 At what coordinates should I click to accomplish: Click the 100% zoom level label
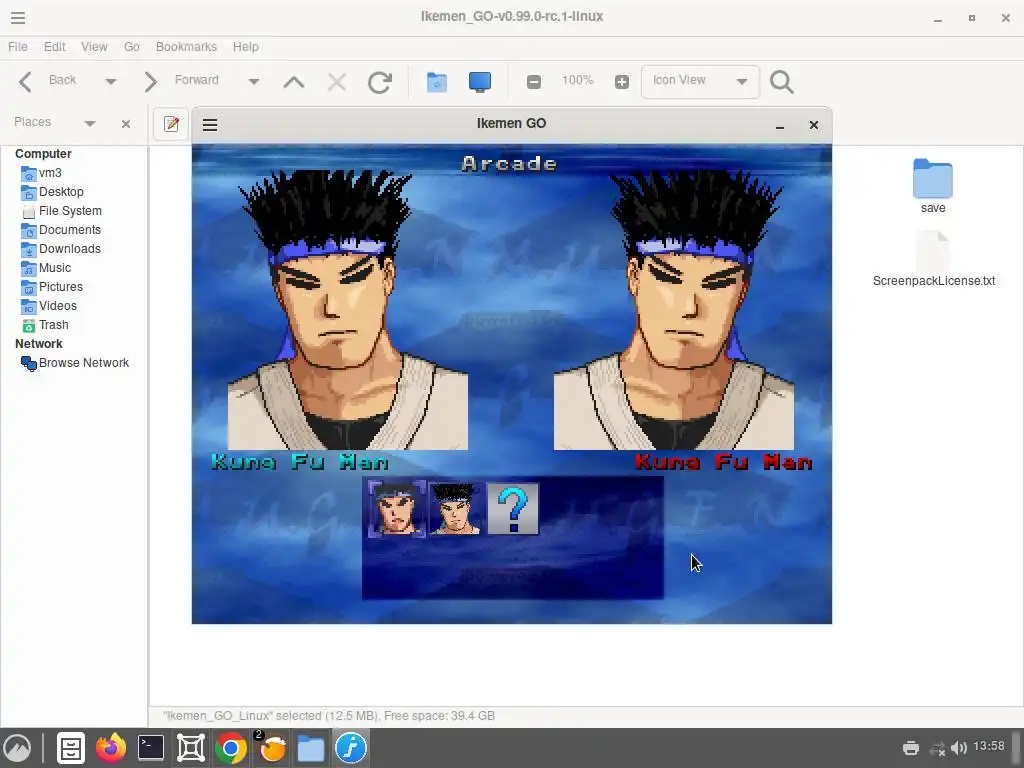click(577, 80)
